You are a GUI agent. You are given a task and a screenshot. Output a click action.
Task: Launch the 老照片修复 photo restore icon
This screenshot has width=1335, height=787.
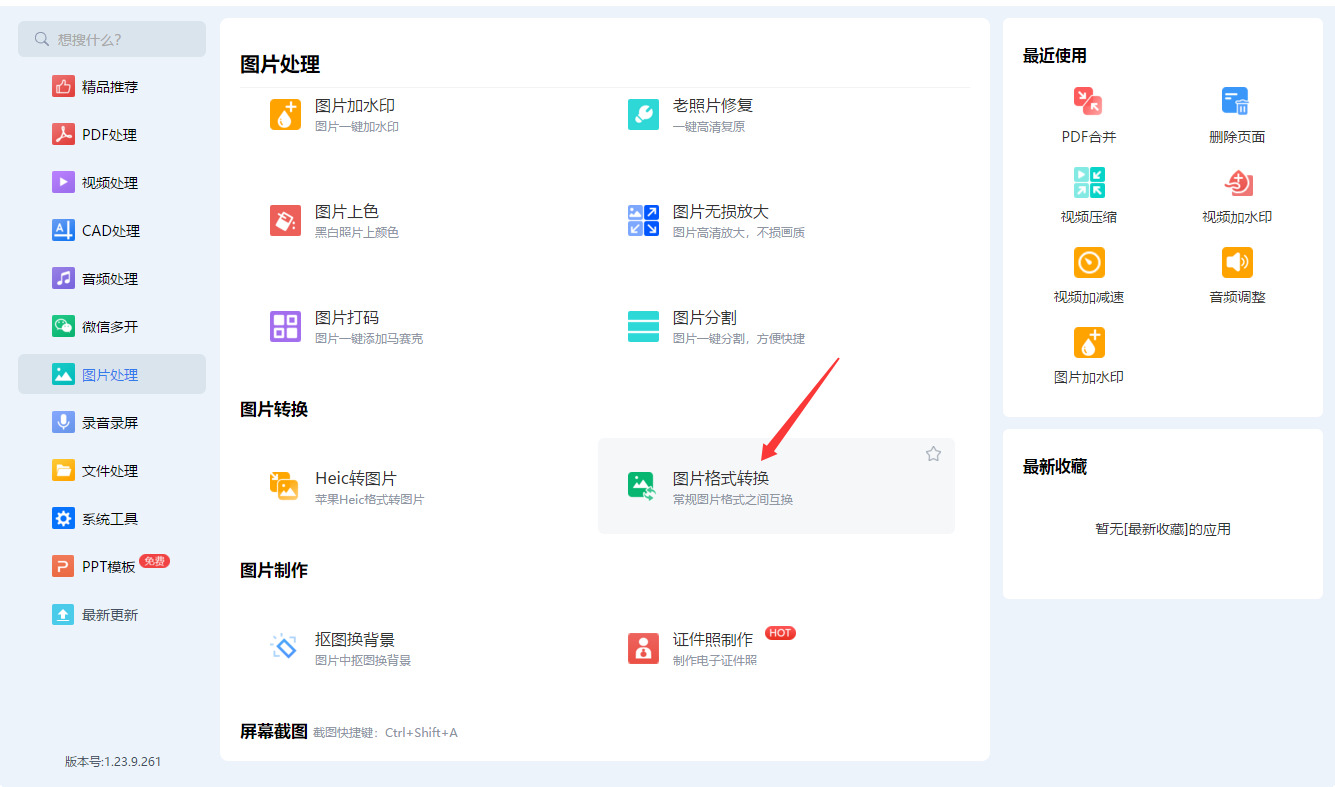pyautogui.click(x=643, y=115)
